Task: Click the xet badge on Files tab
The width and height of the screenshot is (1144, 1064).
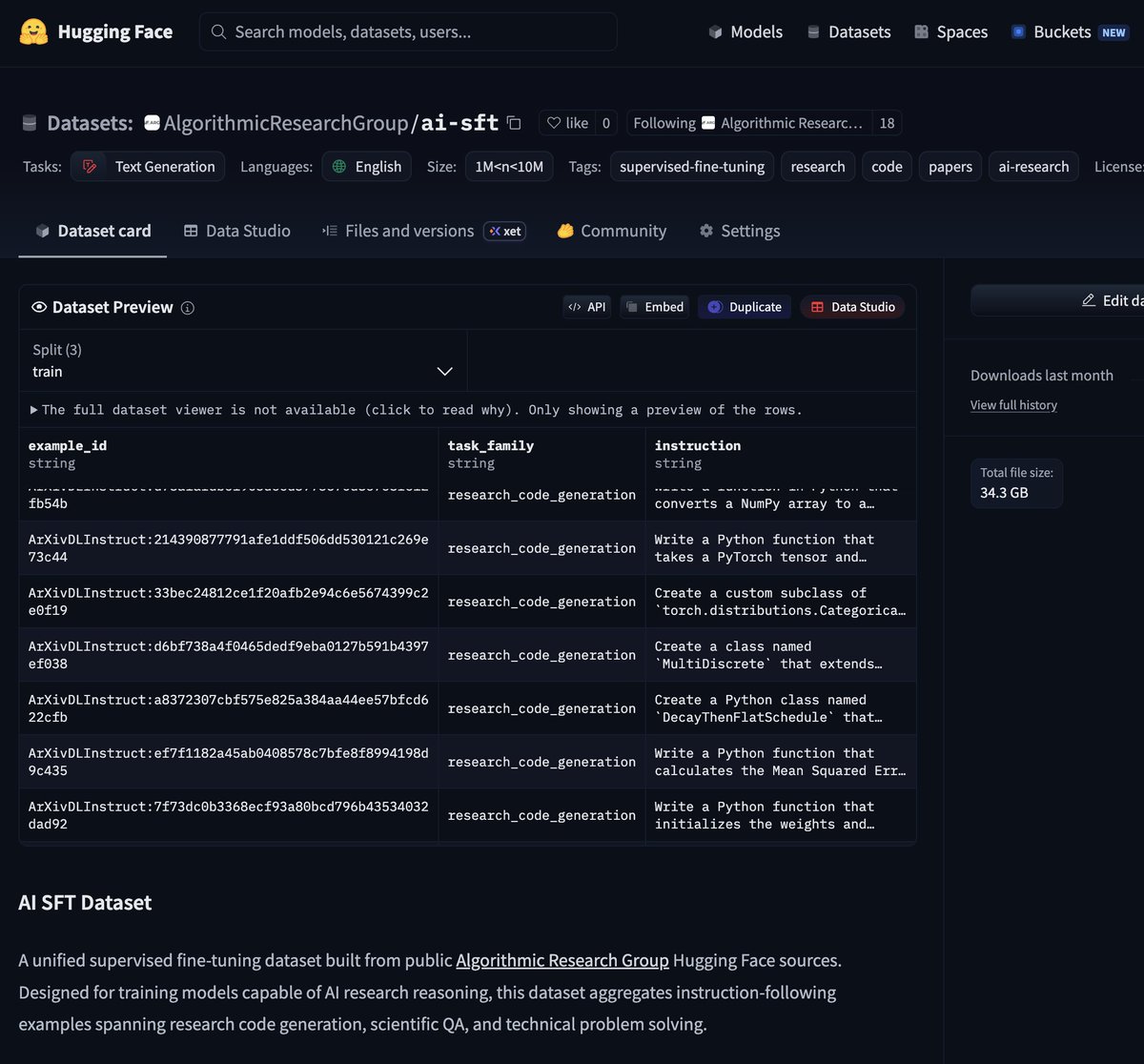Action: pyautogui.click(x=504, y=231)
